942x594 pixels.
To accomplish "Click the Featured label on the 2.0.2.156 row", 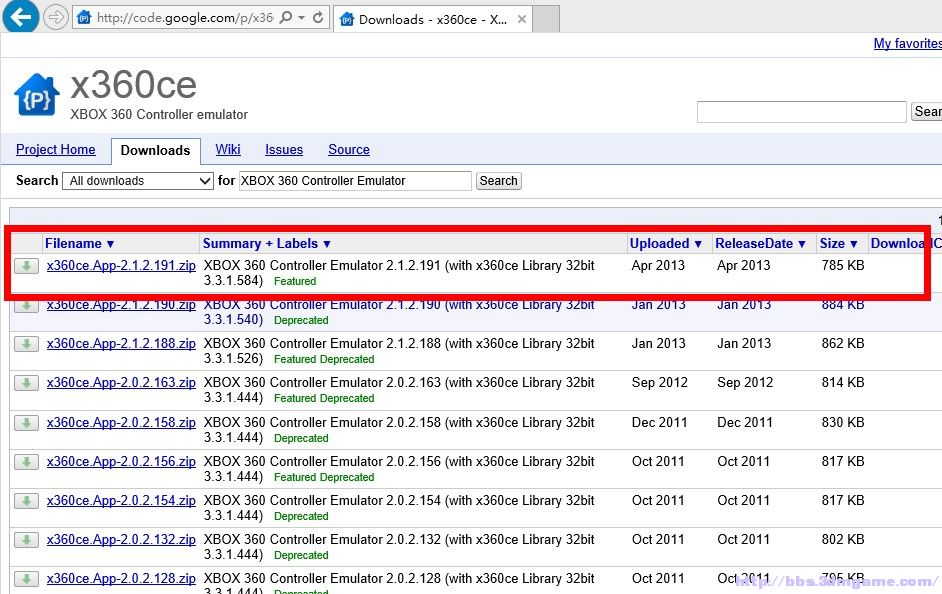I will pyautogui.click(x=295, y=477).
